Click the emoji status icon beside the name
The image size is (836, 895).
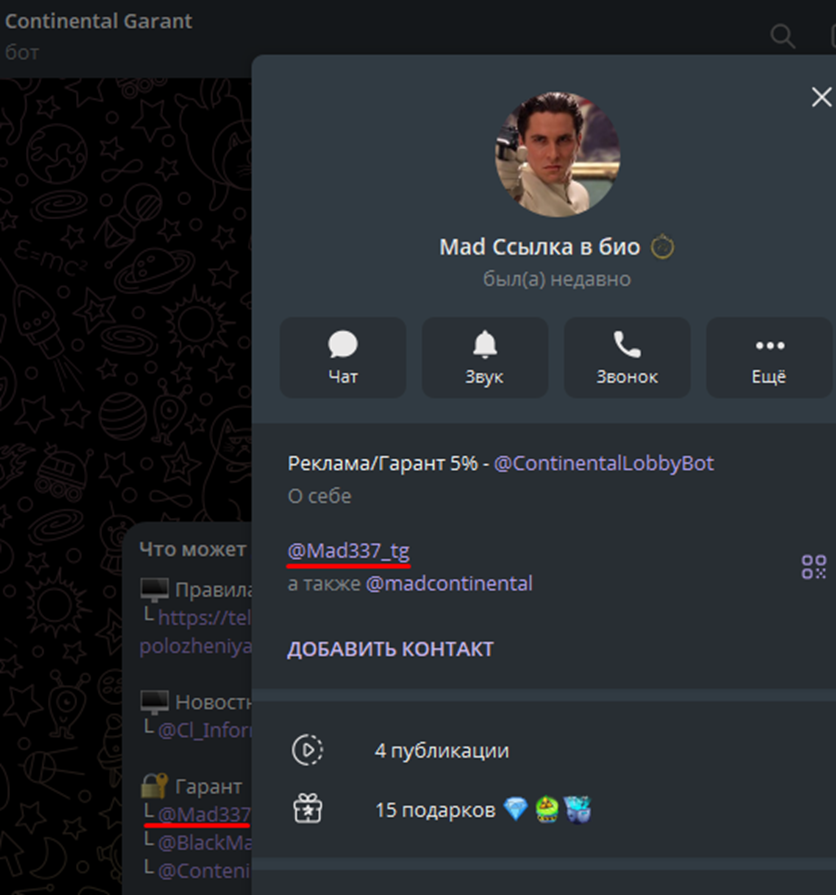(662, 246)
